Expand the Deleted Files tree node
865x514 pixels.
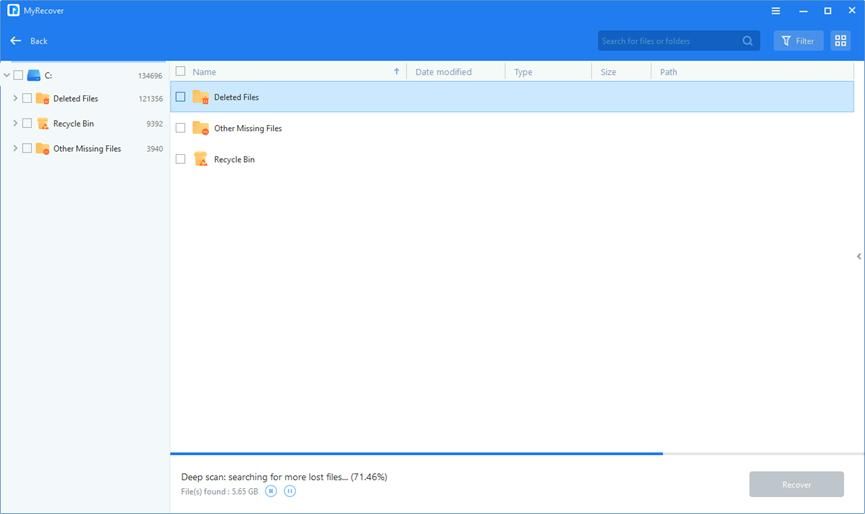tap(15, 98)
